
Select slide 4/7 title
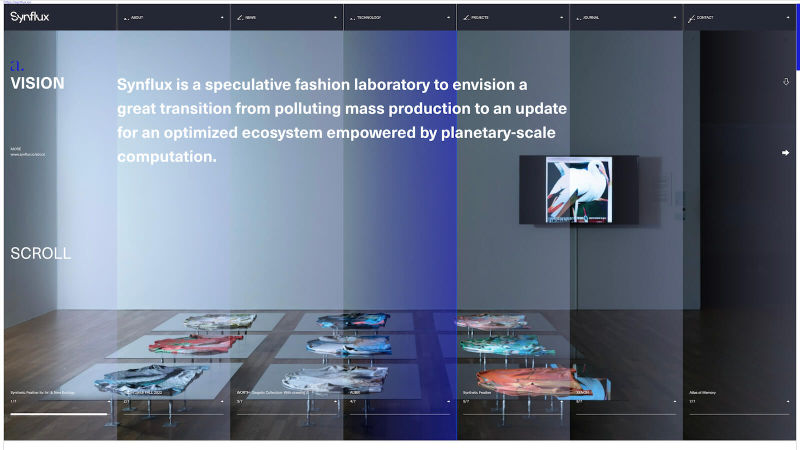coord(355,392)
